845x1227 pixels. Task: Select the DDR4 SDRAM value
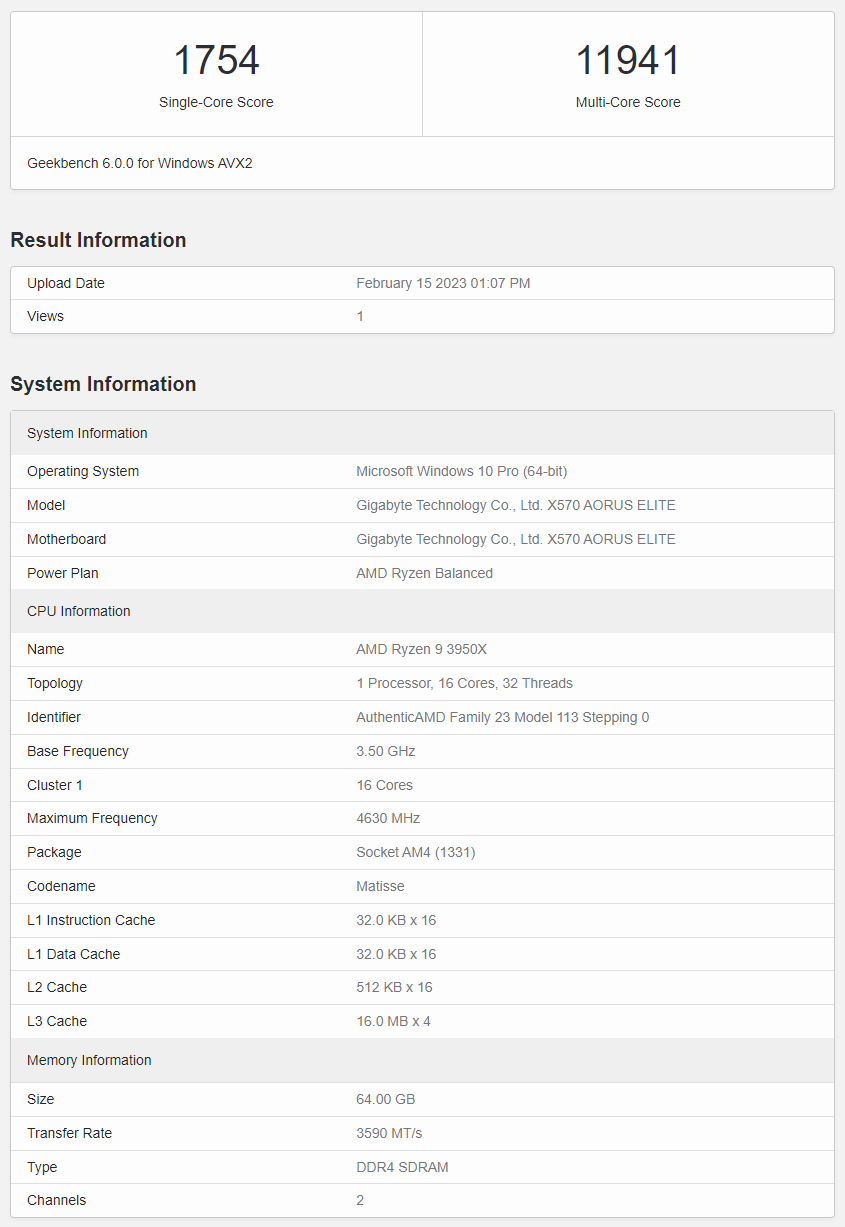tap(402, 1167)
